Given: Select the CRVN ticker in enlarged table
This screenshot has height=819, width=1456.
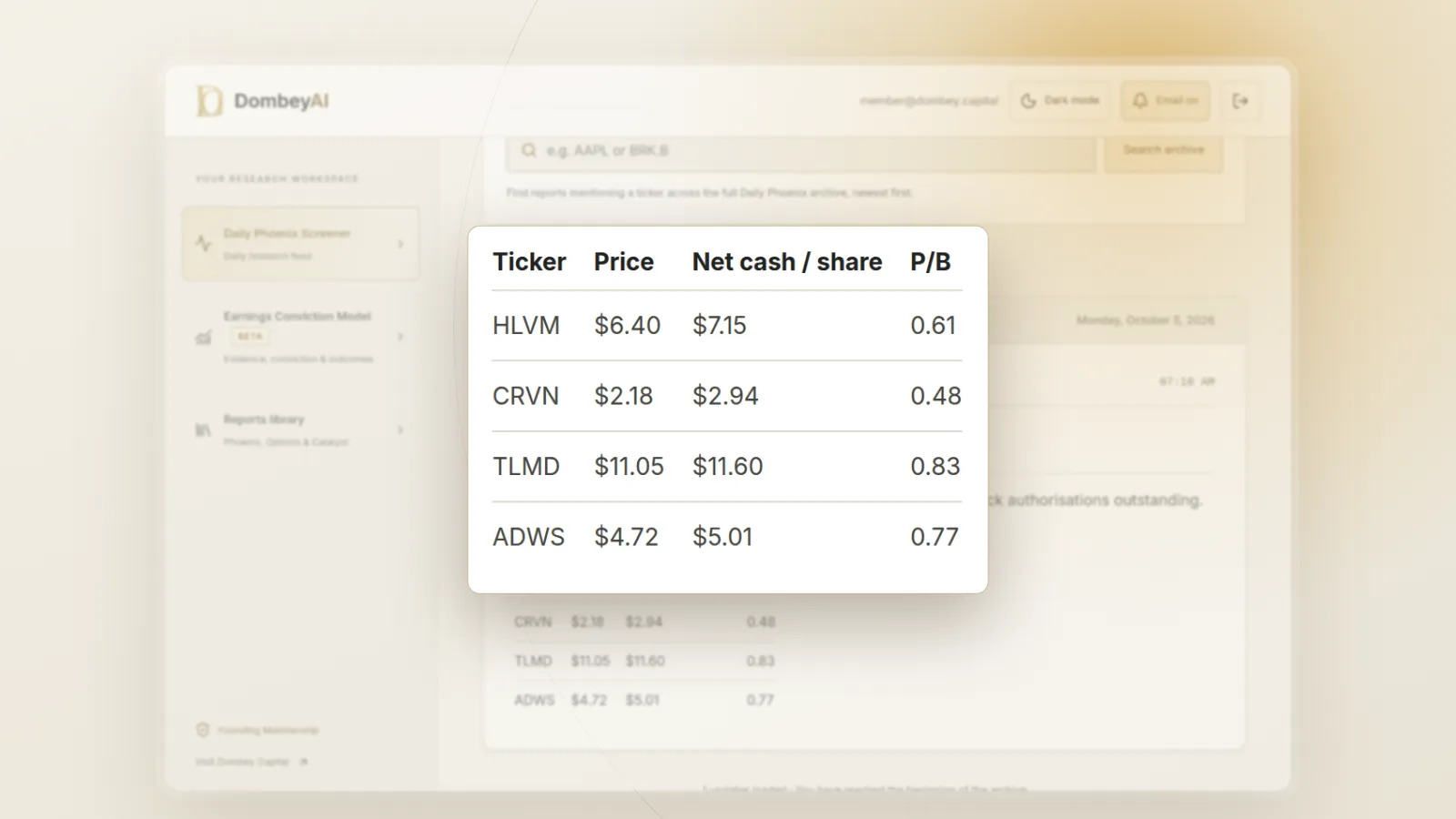Looking at the screenshot, I should [526, 396].
